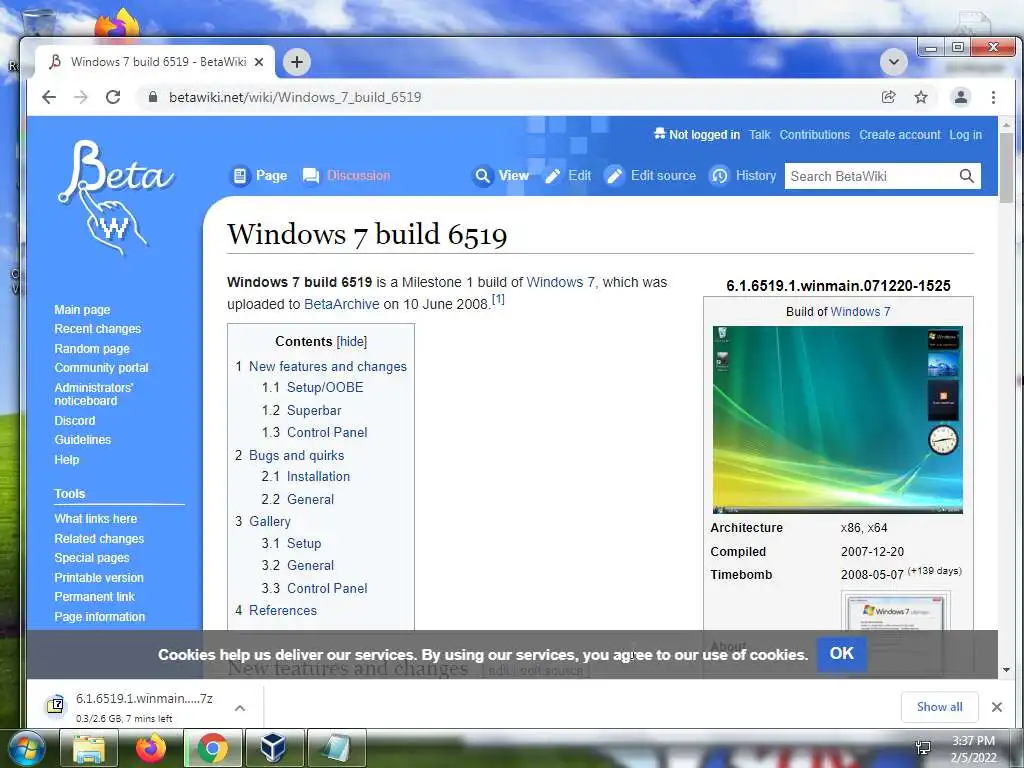Open Recent changes in sidebar

(97, 329)
